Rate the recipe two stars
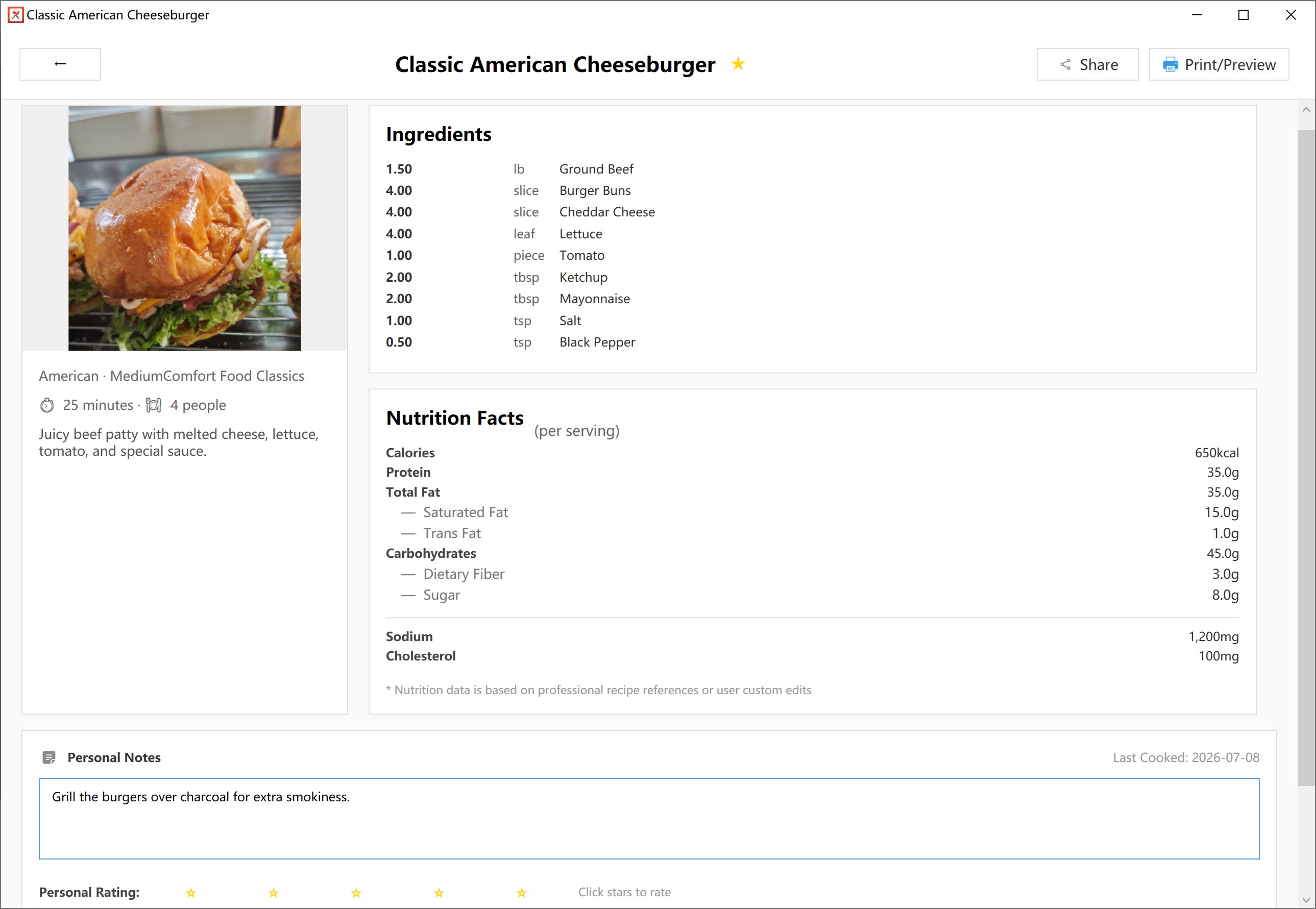 click(274, 893)
